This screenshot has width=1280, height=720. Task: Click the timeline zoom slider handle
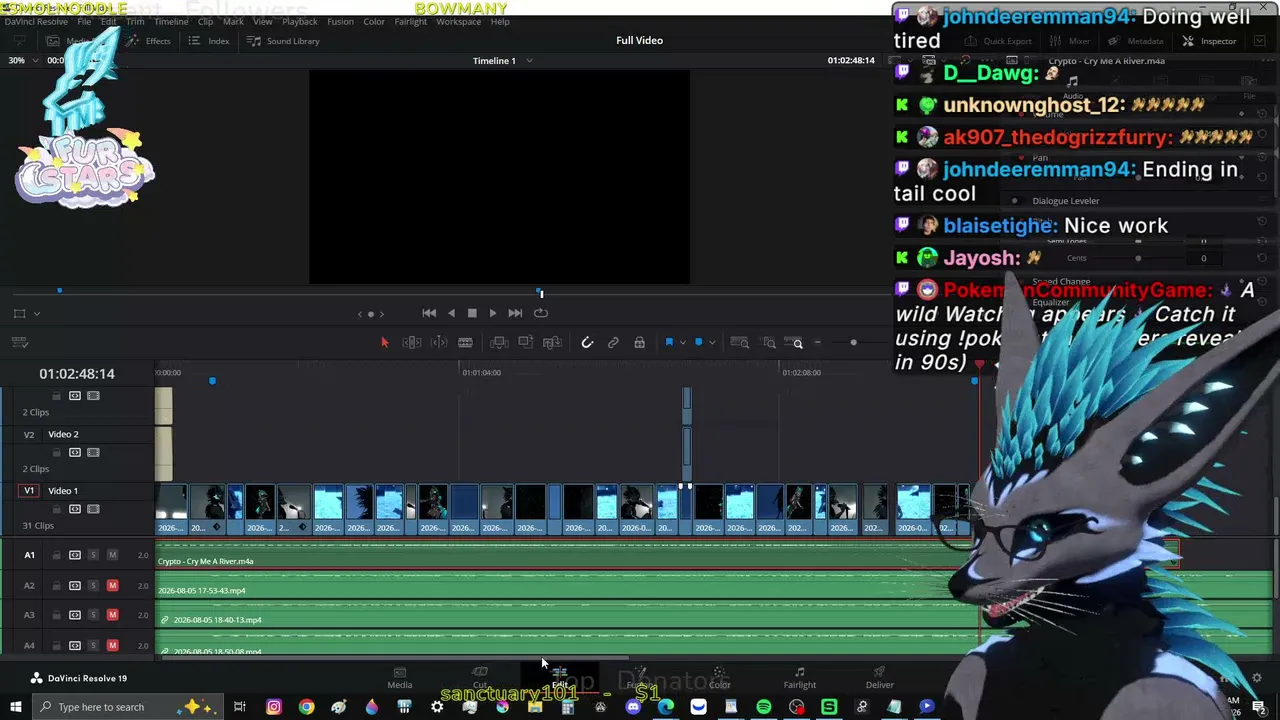[853, 343]
